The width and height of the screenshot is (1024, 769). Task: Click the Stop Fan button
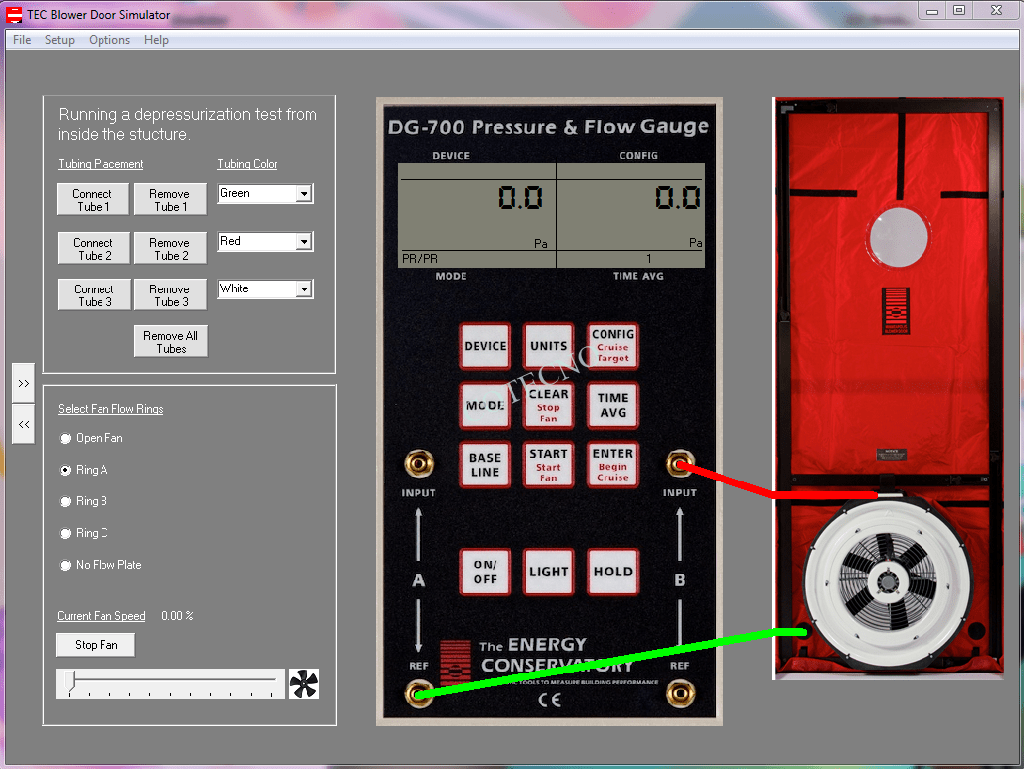click(96, 645)
